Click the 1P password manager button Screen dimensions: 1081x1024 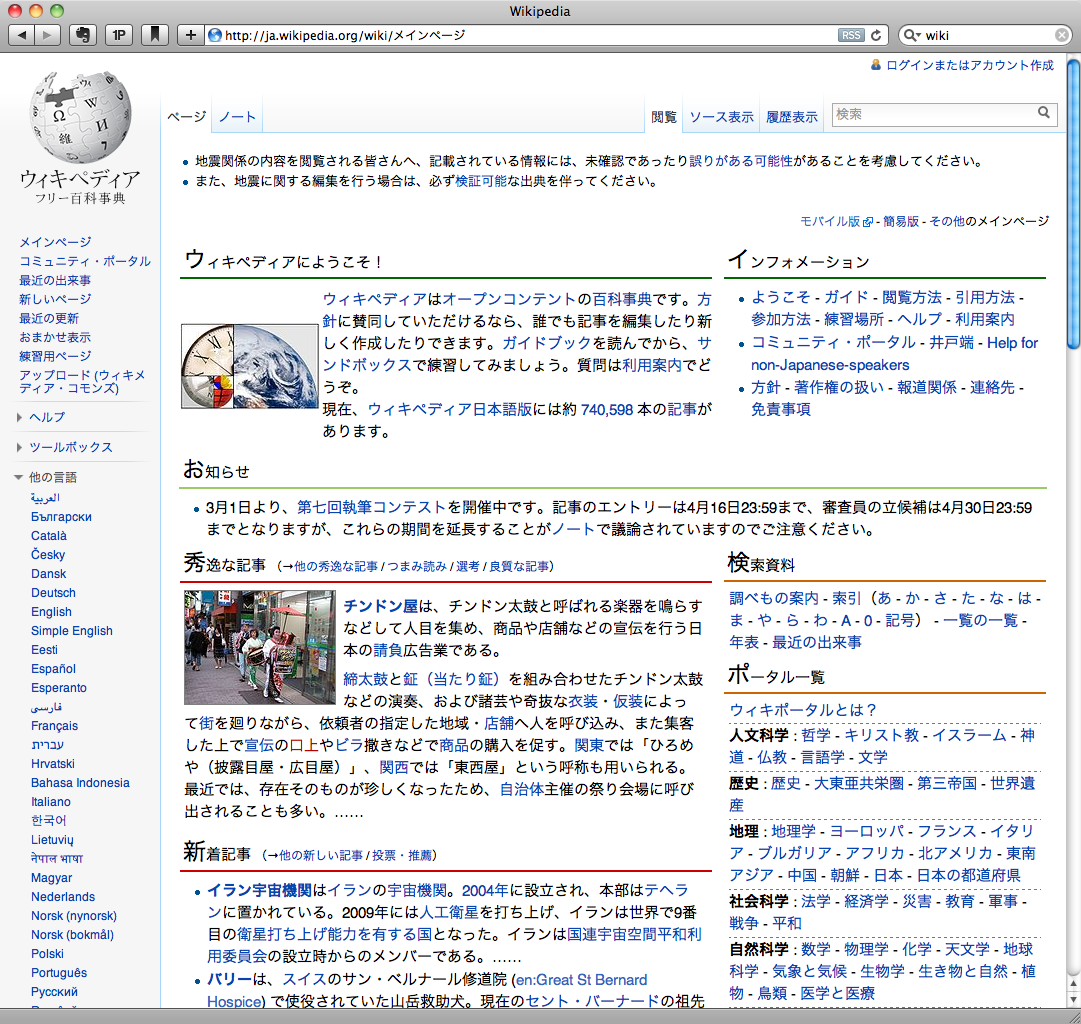point(119,34)
